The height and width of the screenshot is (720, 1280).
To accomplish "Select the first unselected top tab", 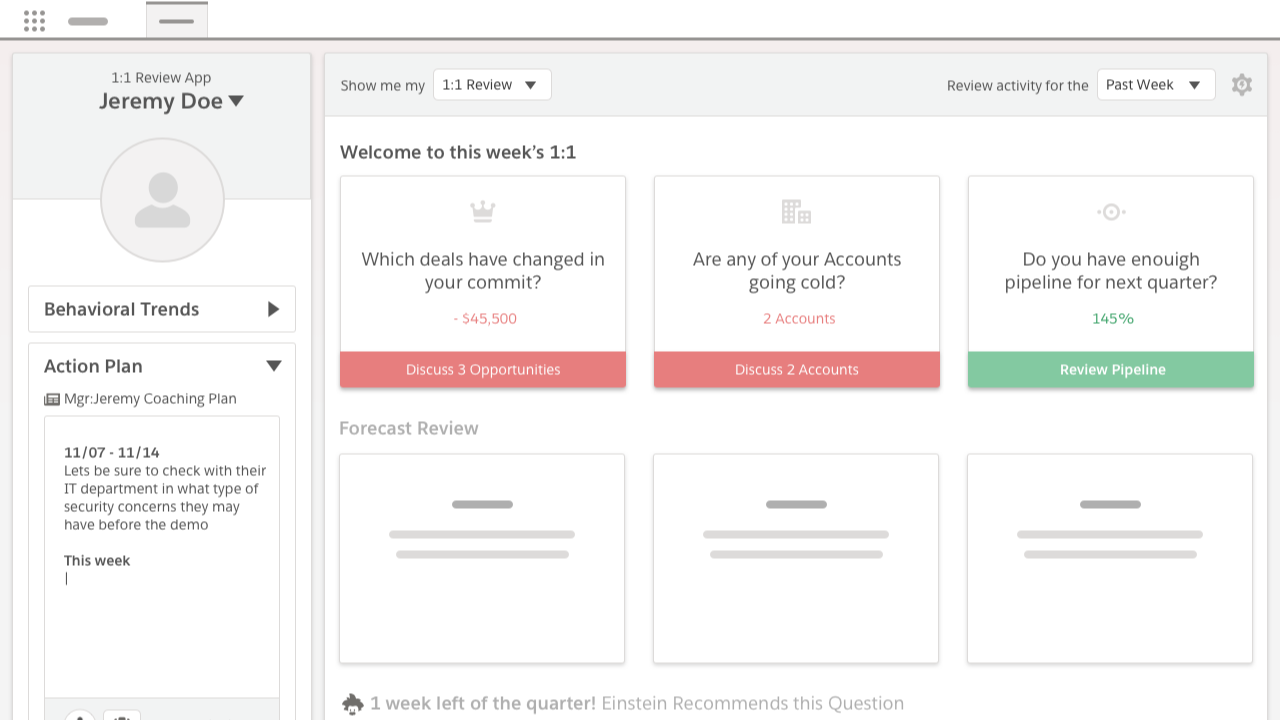I will [x=88, y=21].
